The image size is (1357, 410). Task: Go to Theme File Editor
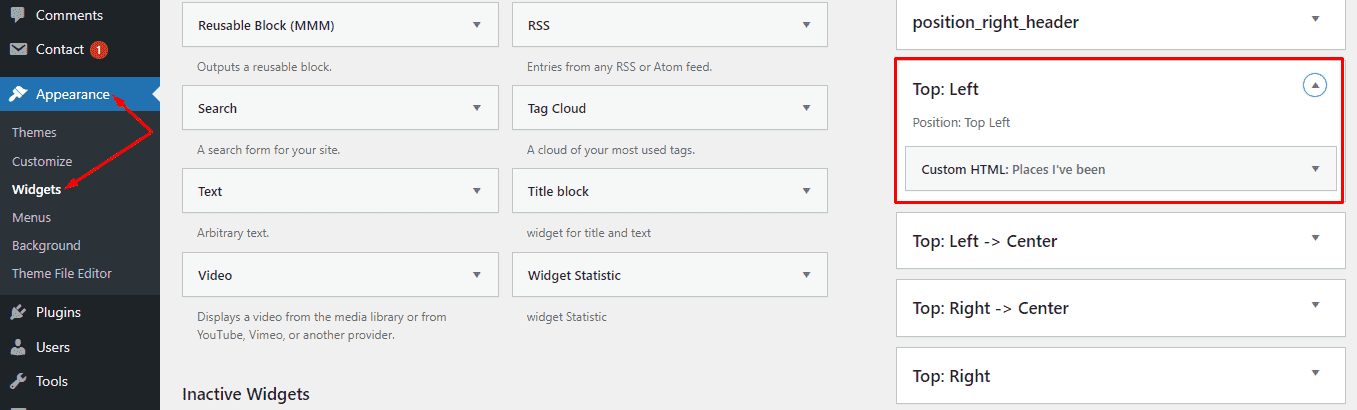tap(62, 273)
